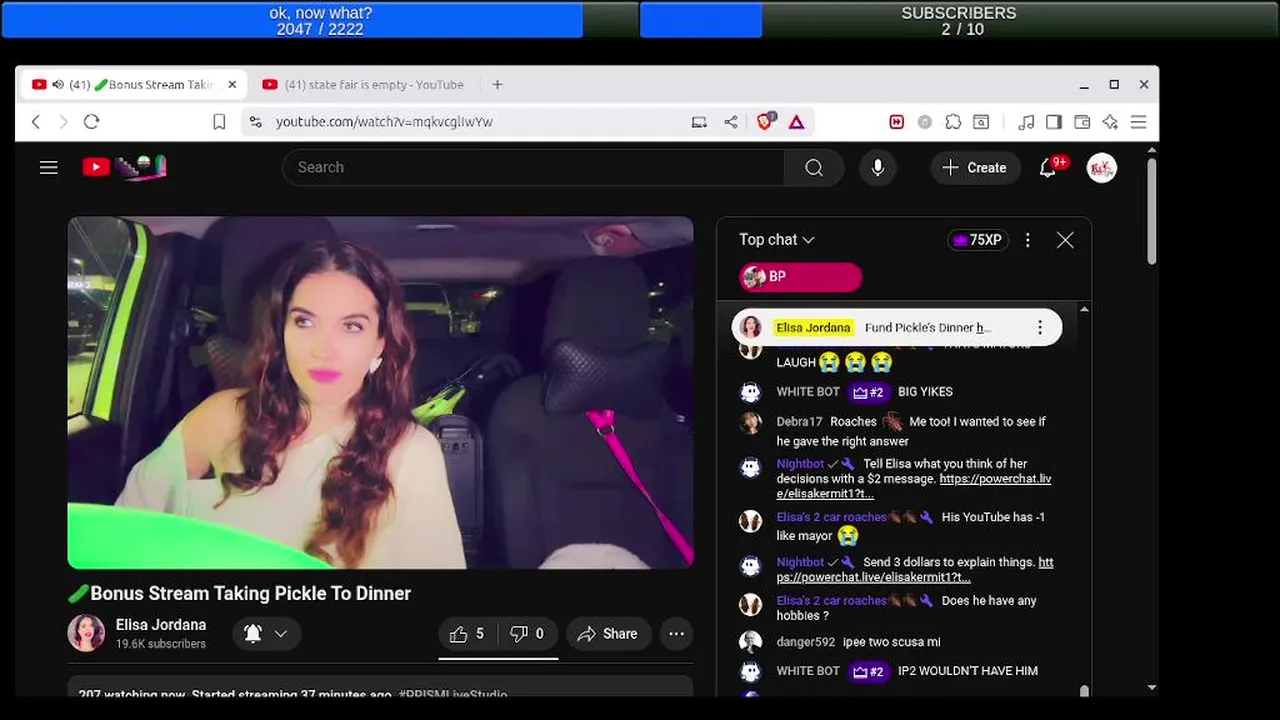1280x720 pixels.
Task: Click the browser back arrow
Action: click(x=36, y=121)
